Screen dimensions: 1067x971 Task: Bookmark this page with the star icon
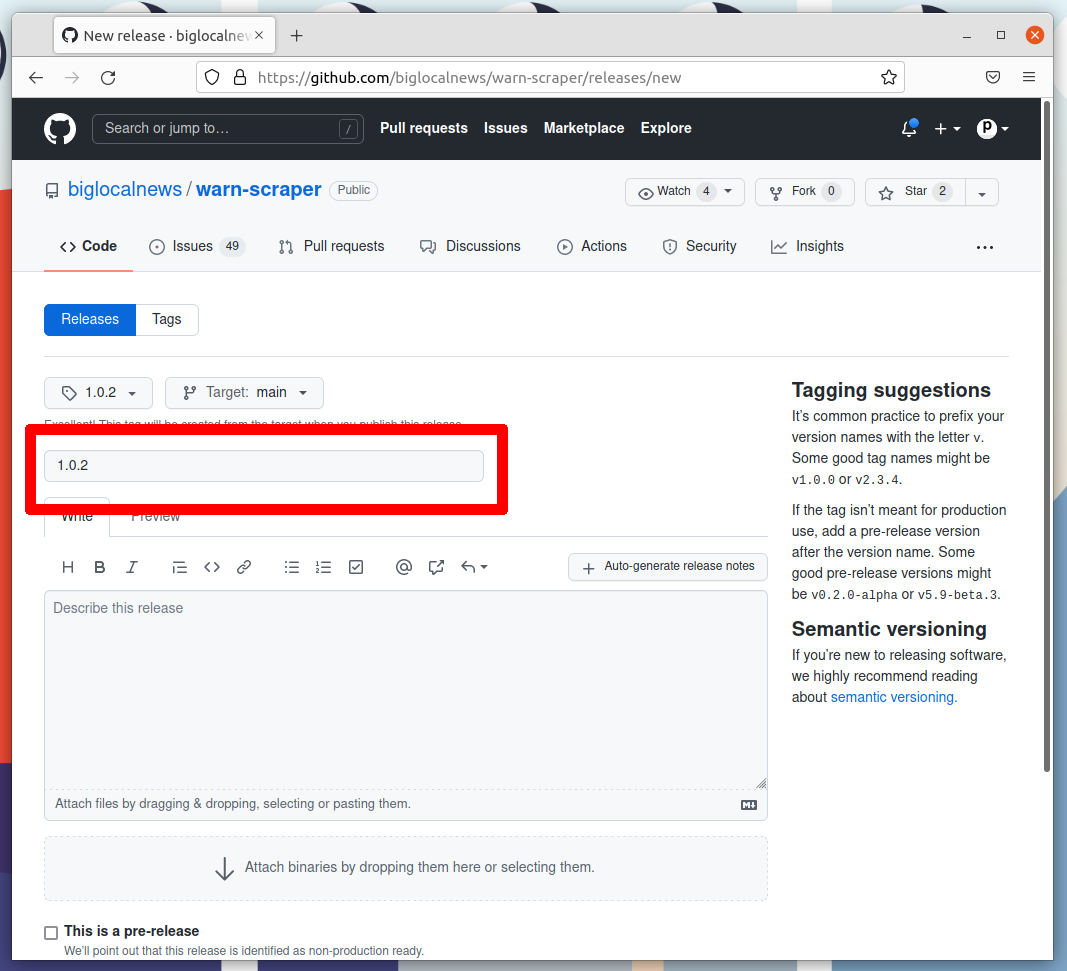pos(889,78)
